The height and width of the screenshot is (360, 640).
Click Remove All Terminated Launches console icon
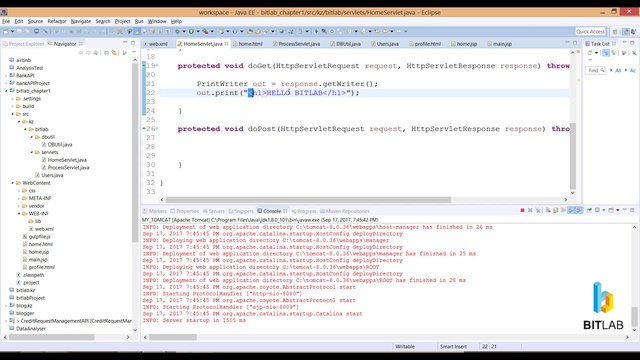coord(538,210)
